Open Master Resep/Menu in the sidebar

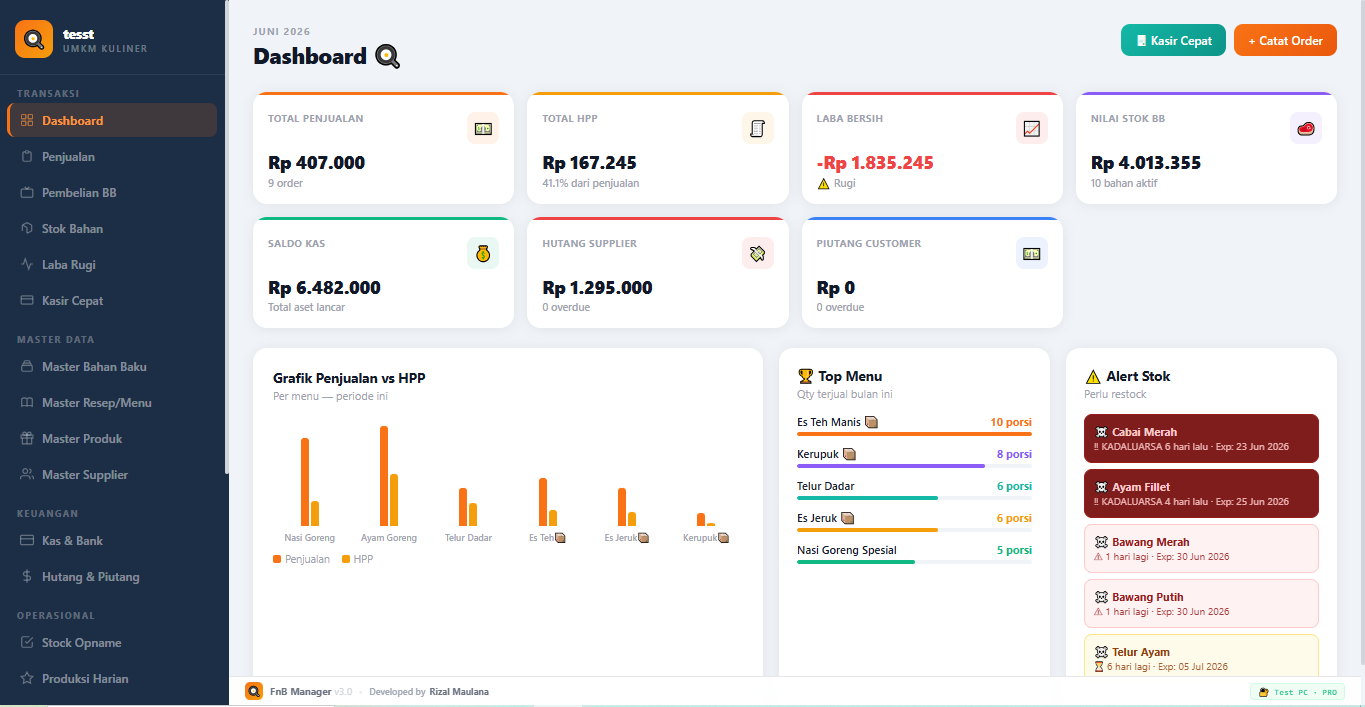112,403
